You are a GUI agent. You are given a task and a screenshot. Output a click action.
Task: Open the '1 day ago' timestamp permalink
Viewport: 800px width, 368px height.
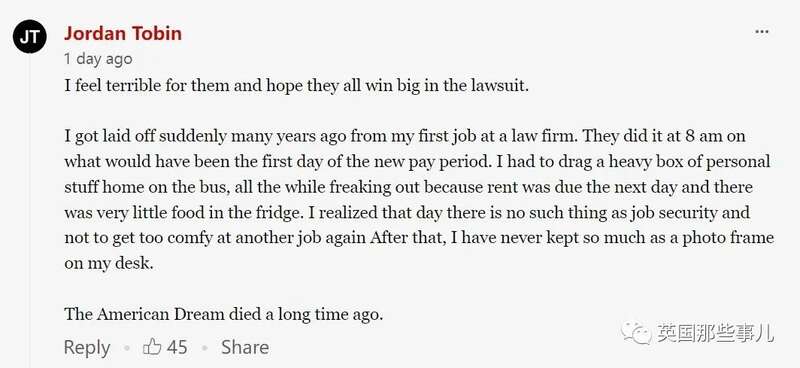pos(98,59)
